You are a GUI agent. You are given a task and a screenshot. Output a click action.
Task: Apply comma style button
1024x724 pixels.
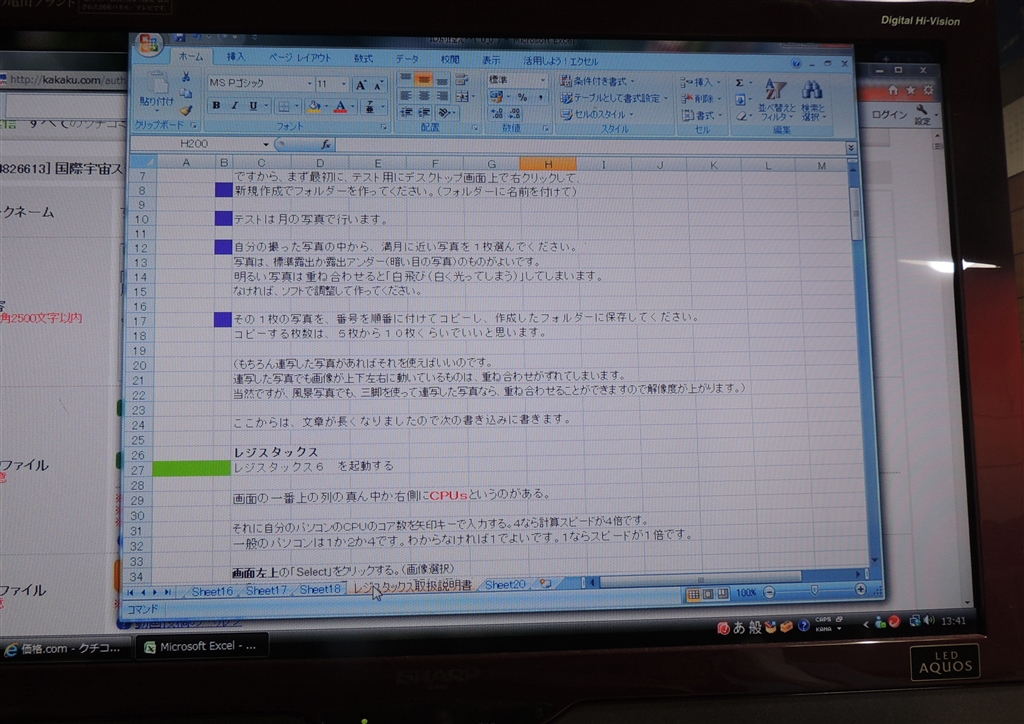click(541, 97)
